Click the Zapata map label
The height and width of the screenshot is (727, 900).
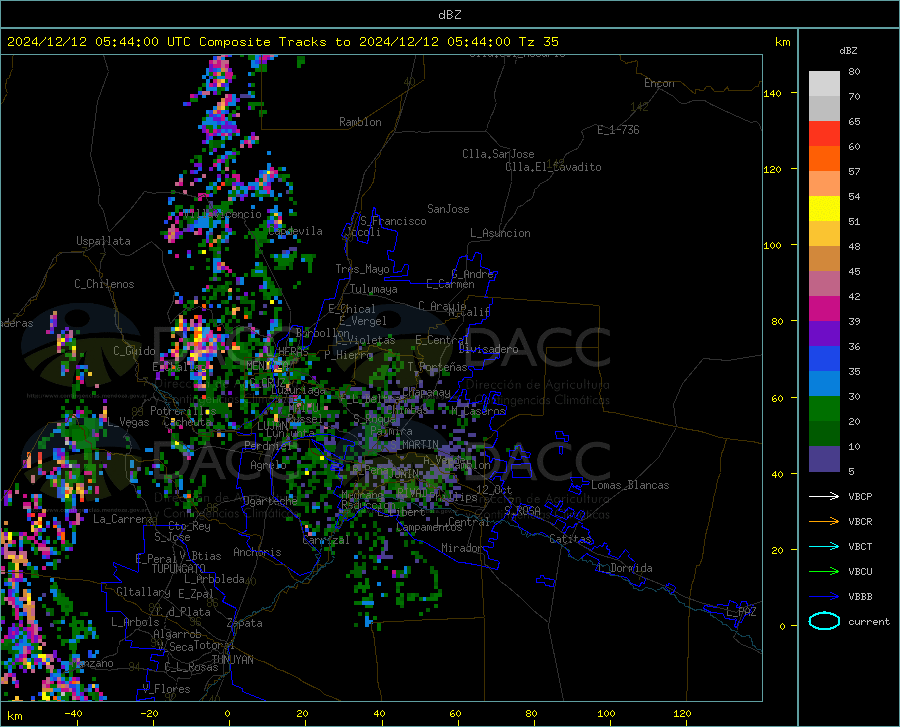245,623
